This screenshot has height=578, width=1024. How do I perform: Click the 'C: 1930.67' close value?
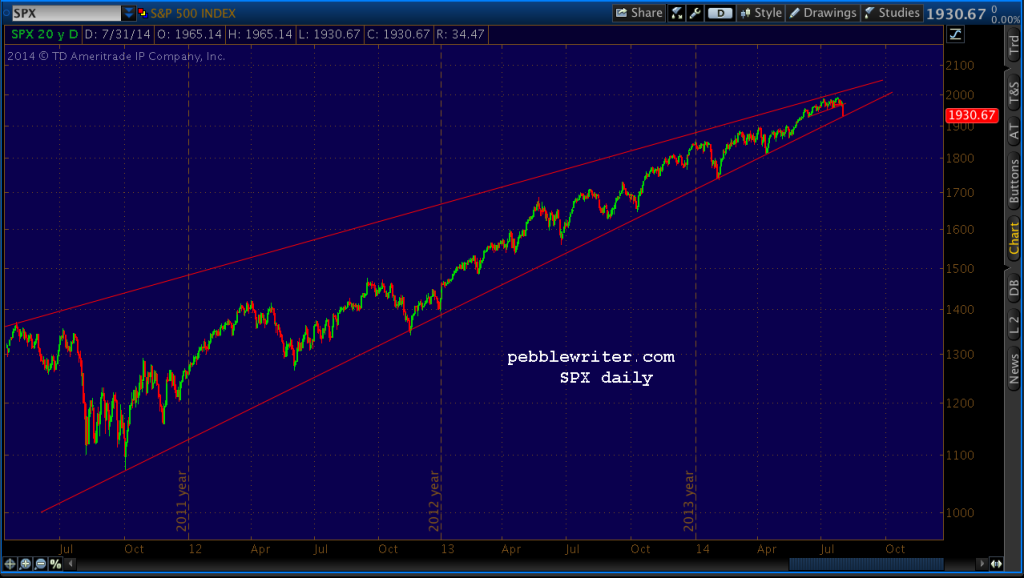[x=398, y=34]
